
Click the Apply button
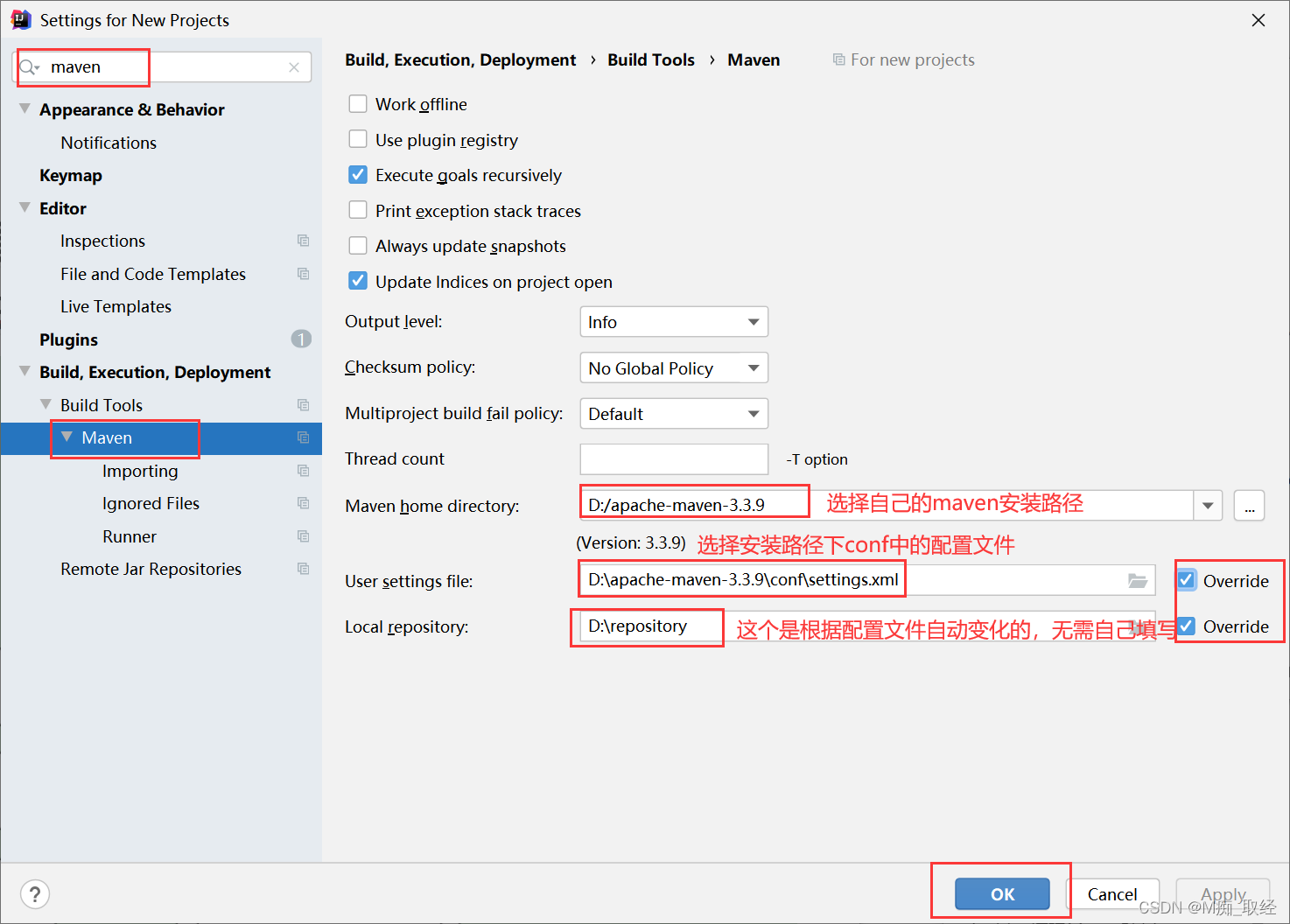point(1223,894)
